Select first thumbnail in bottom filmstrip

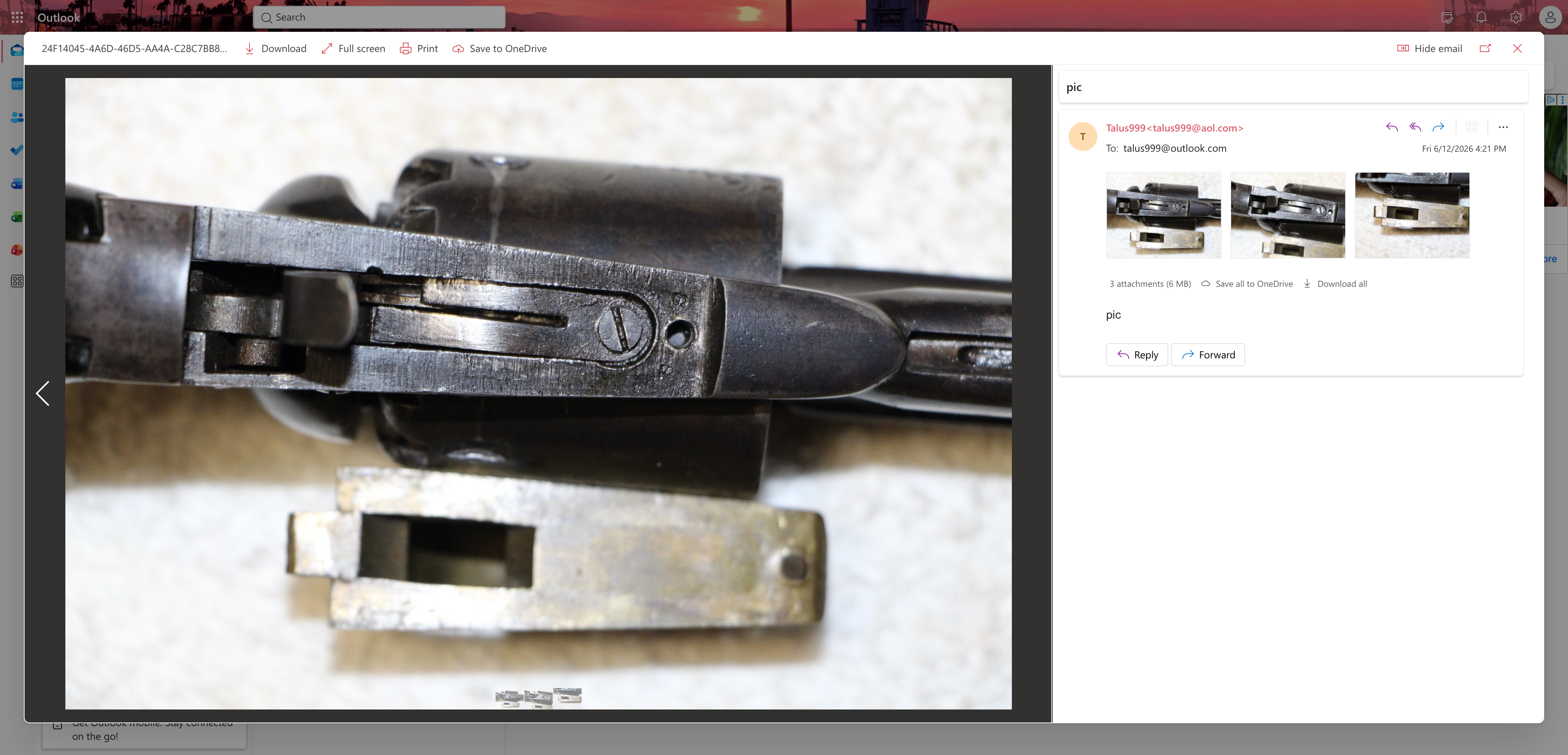(509, 698)
